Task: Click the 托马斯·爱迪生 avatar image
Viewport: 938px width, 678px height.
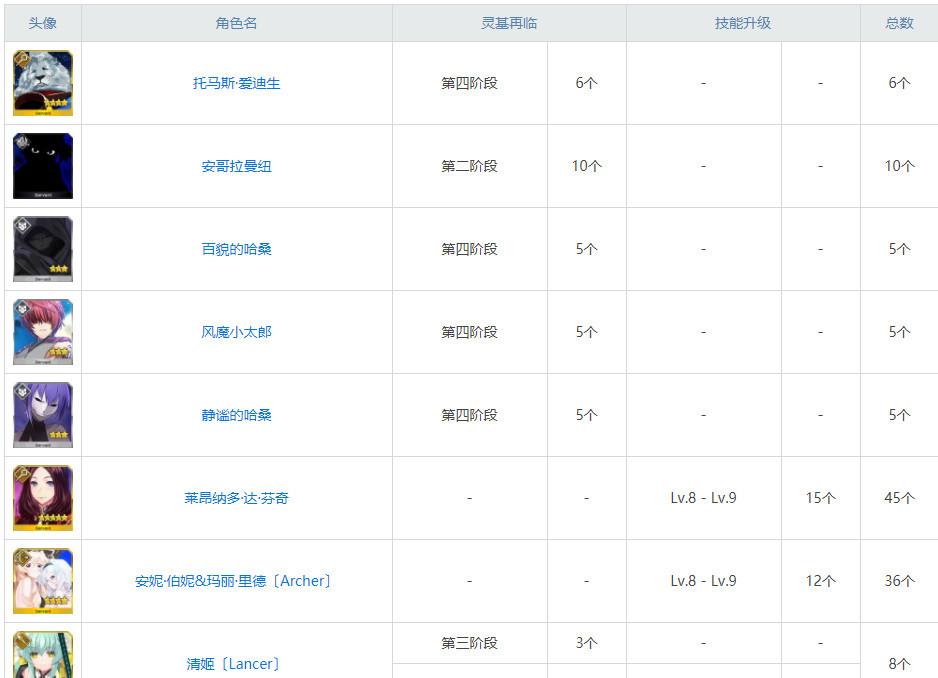Action: [x=42, y=83]
